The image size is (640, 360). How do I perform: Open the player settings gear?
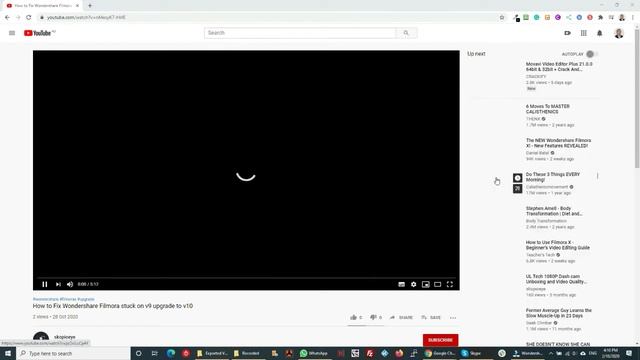413,284
